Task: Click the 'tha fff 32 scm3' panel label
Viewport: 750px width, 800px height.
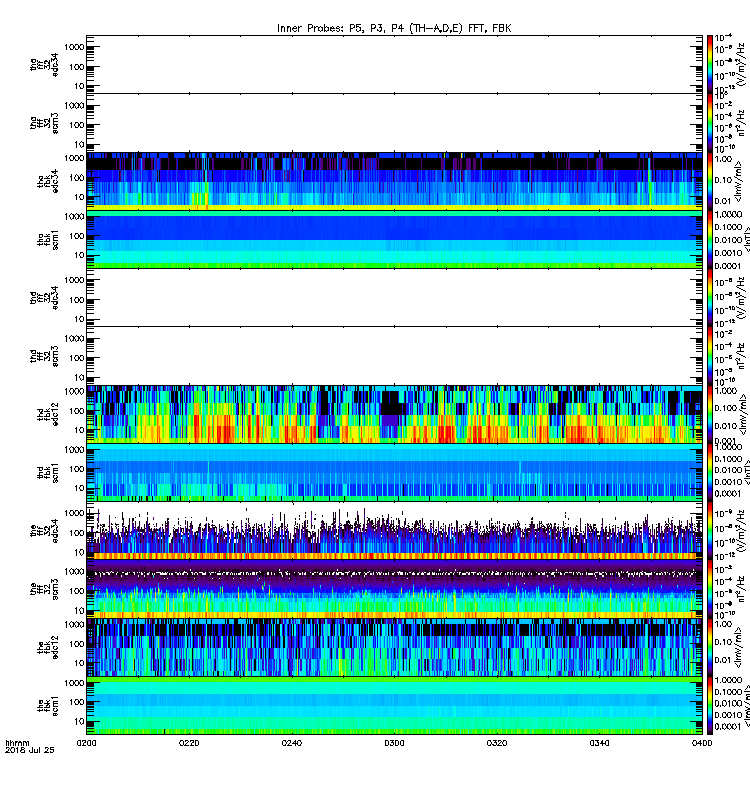Action: click(44, 123)
